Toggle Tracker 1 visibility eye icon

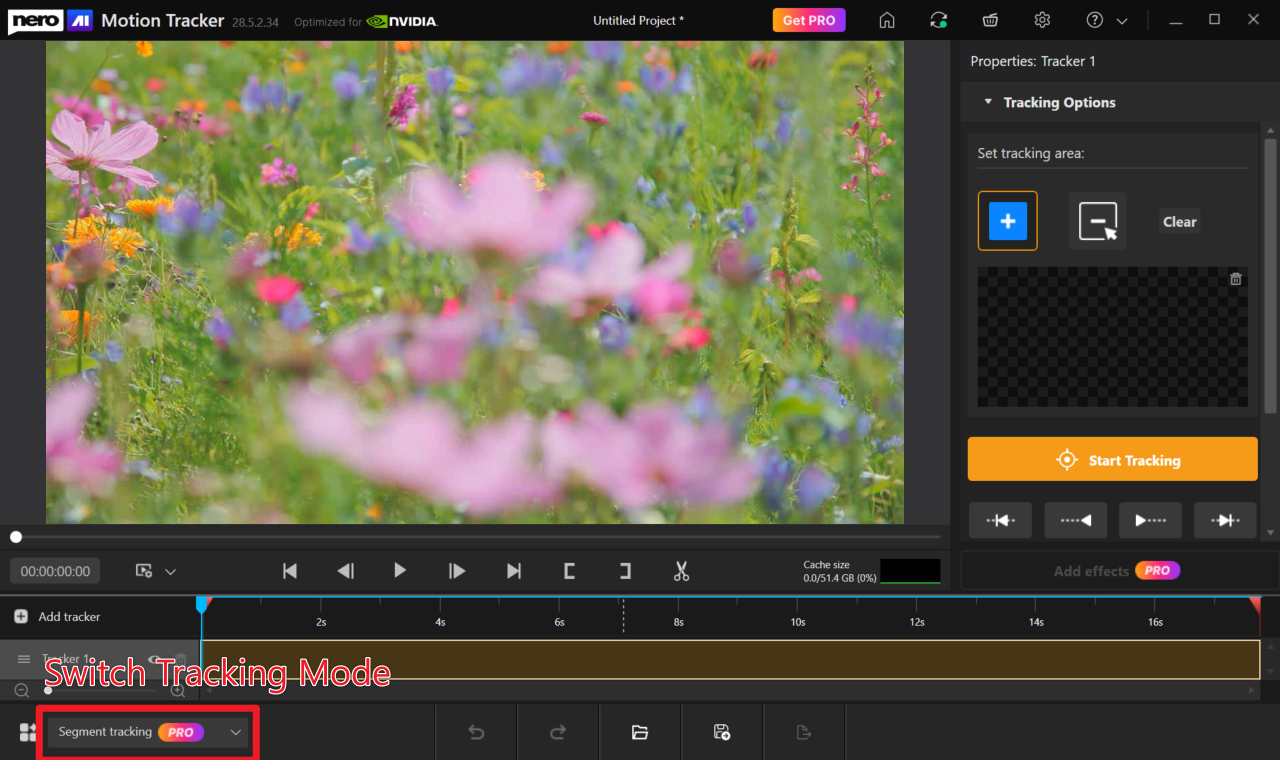click(x=155, y=660)
